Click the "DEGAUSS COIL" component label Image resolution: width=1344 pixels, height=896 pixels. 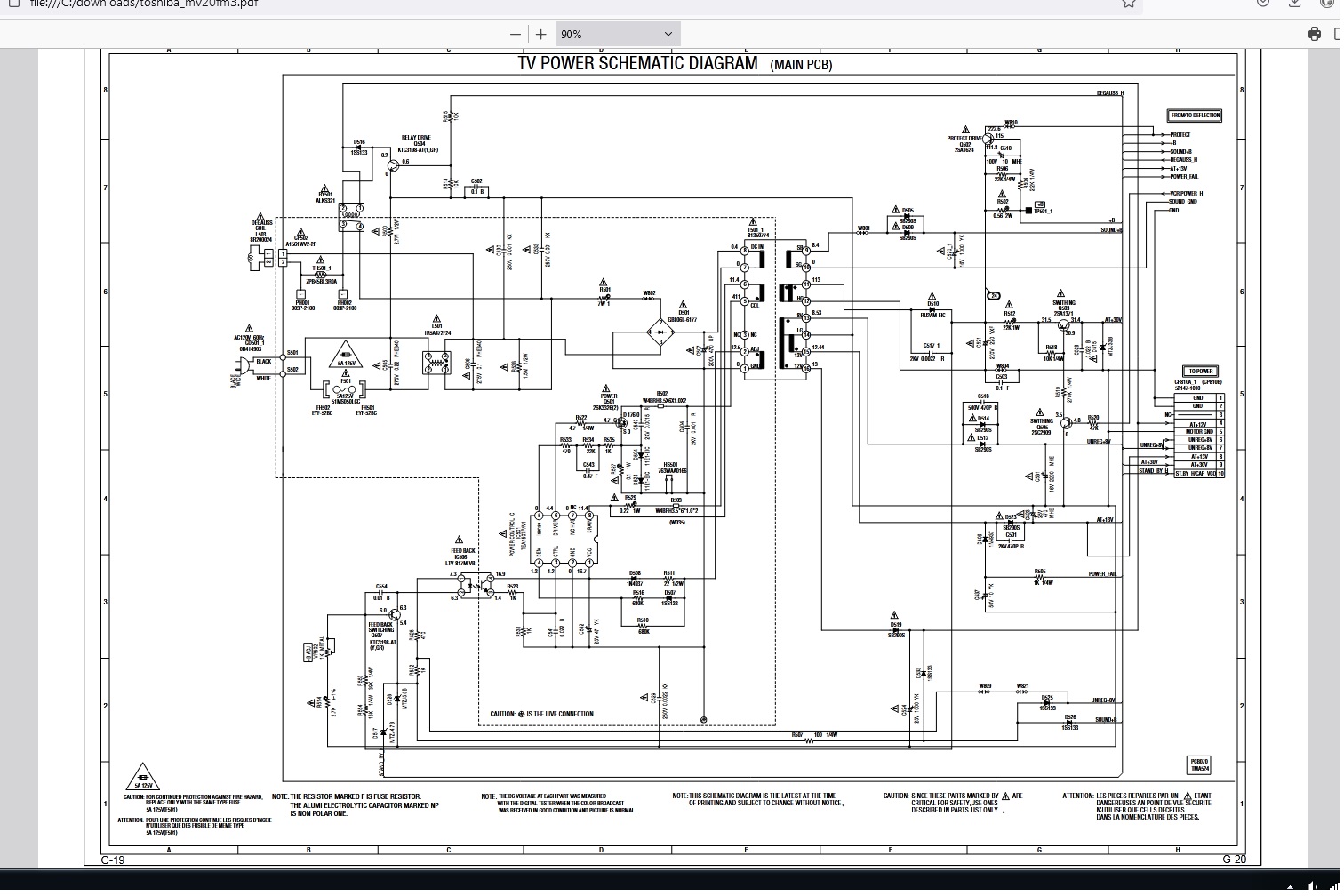(x=262, y=226)
